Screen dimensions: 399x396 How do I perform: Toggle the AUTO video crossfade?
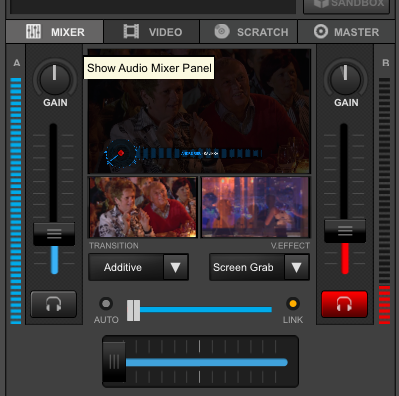[x=106, y=304]
